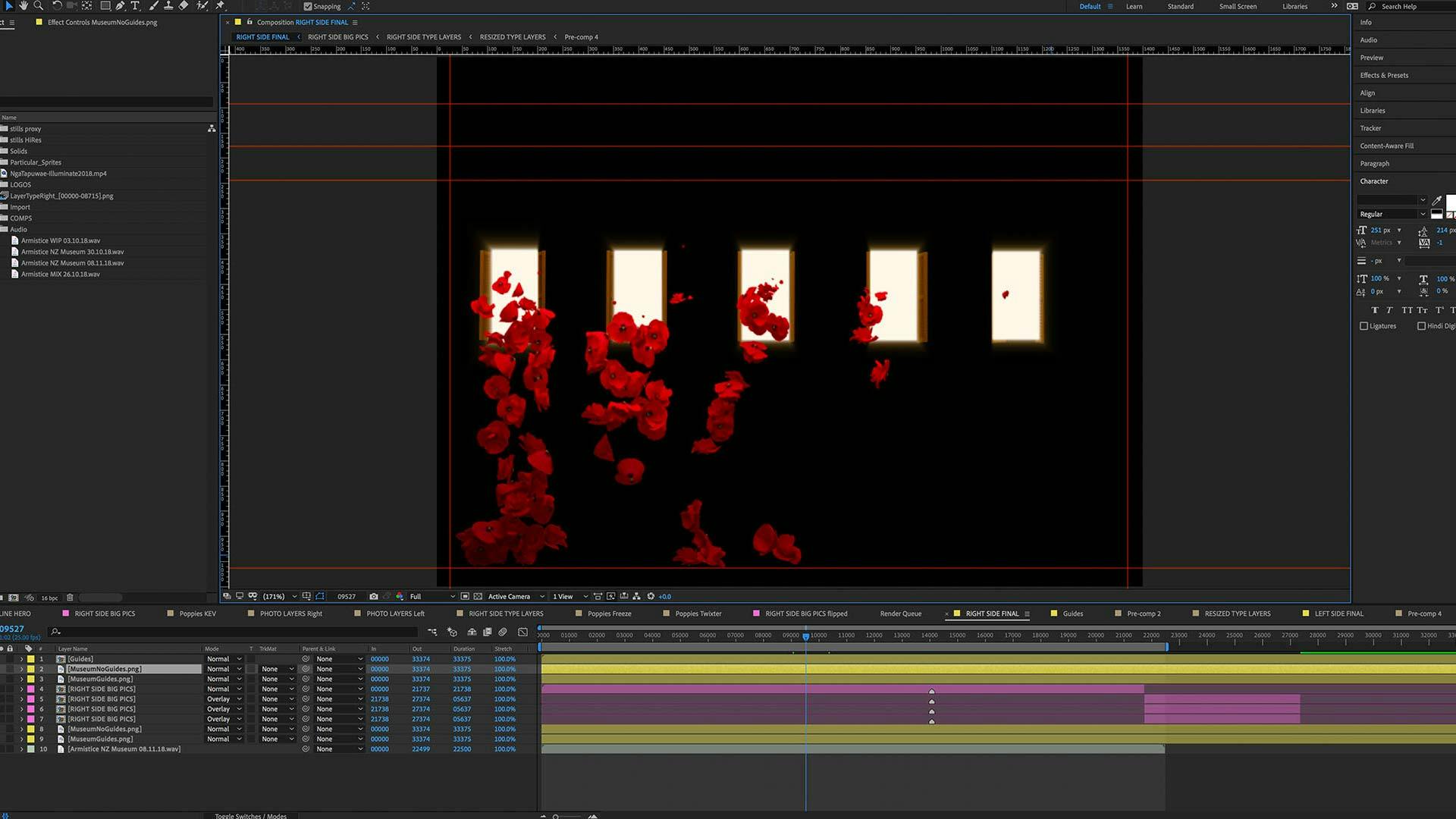Select the Brush tool

coord(154,6)
